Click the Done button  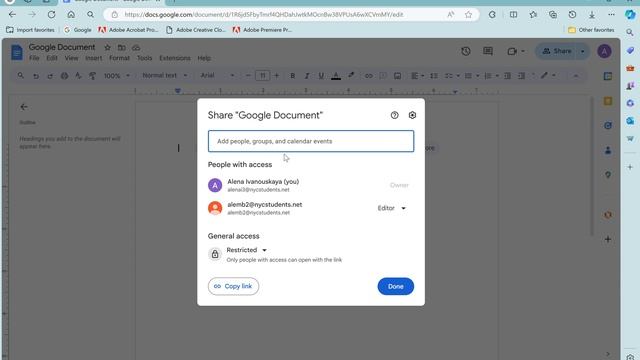point(396,286)
